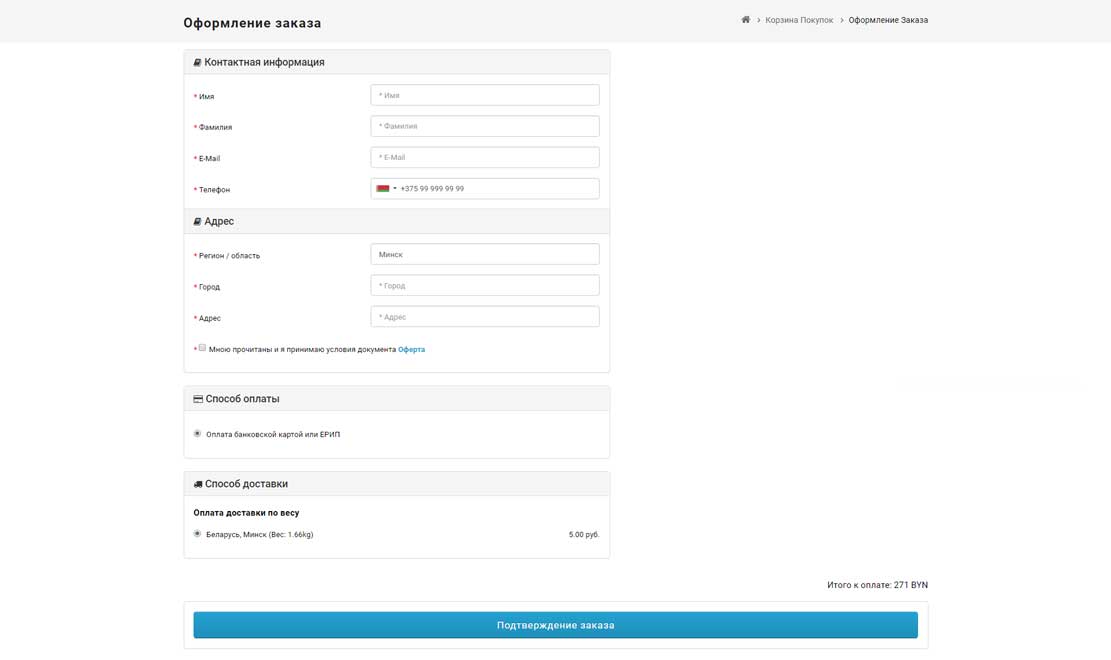1111x660 pixels.
Task: Accept the Оферта terms checkbox
Action: tap(202, 348)
